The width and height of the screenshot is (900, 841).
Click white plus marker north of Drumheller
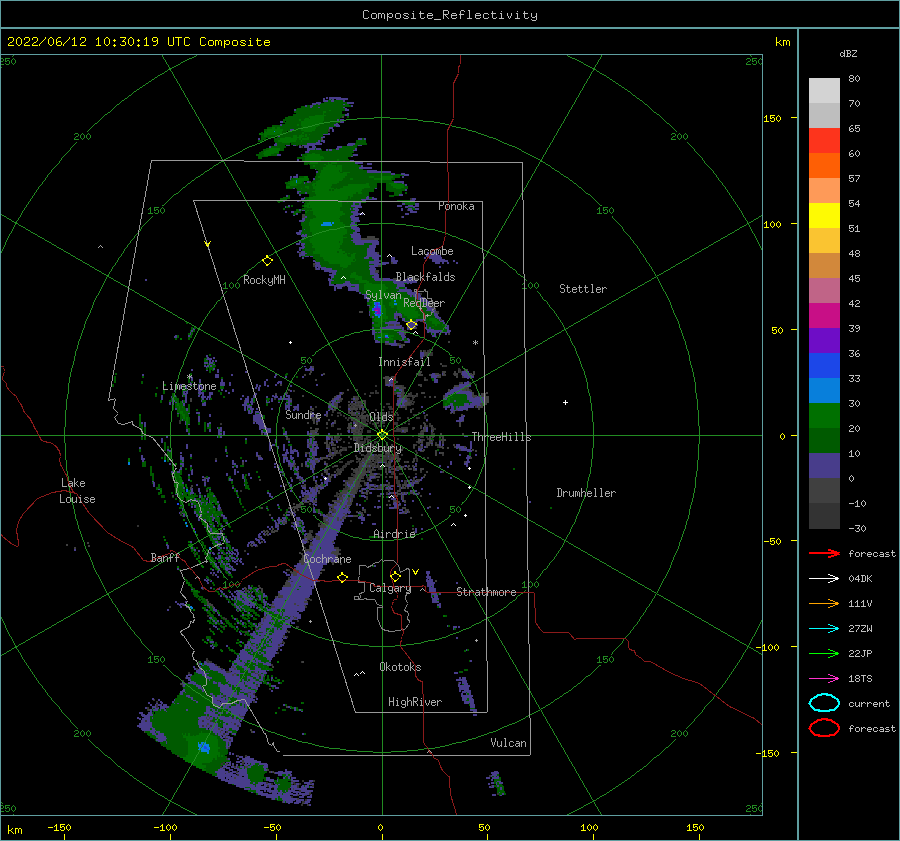click(565, 402)
